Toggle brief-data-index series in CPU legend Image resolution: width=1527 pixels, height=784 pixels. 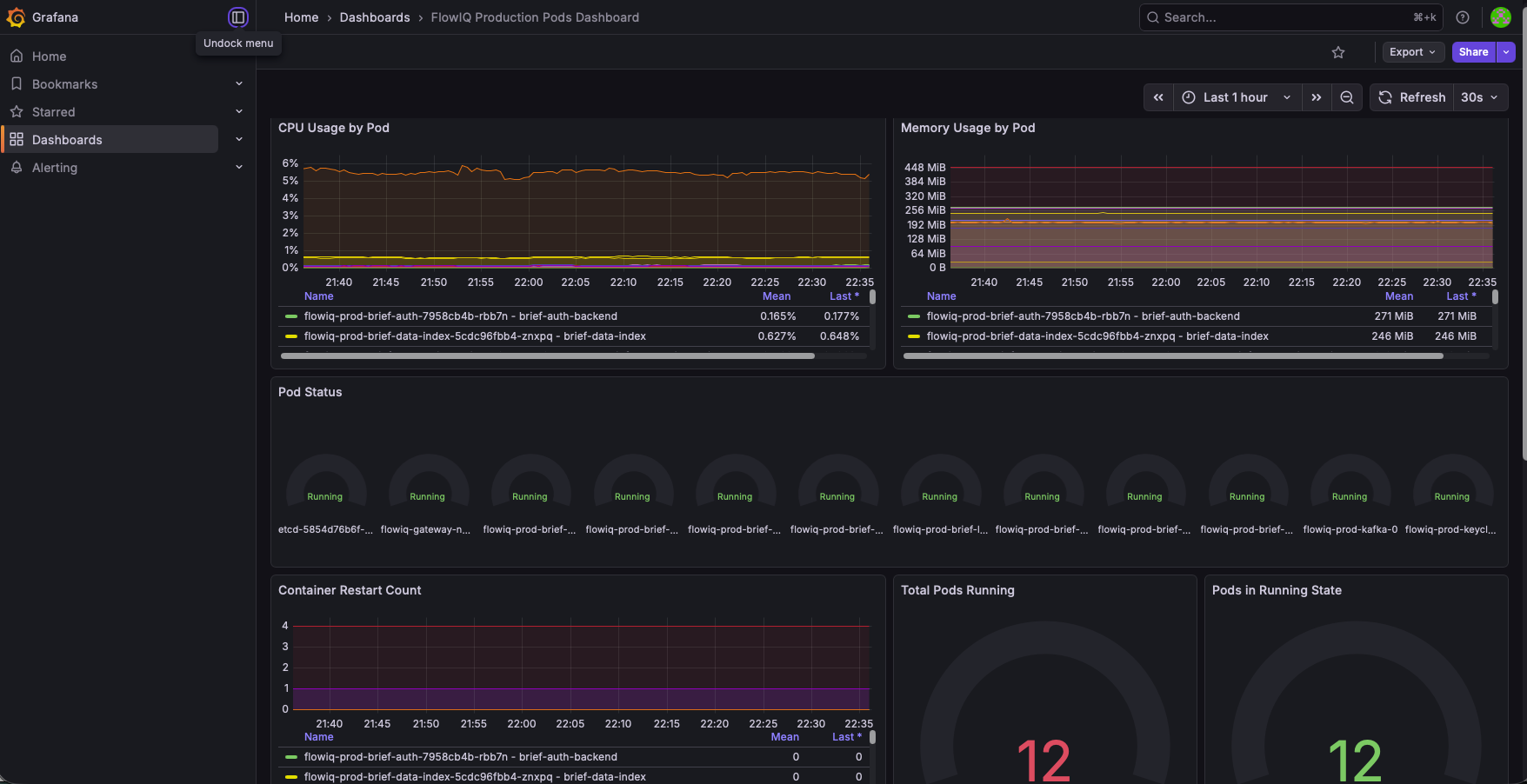pyautogui.click(x=475, y=336)
